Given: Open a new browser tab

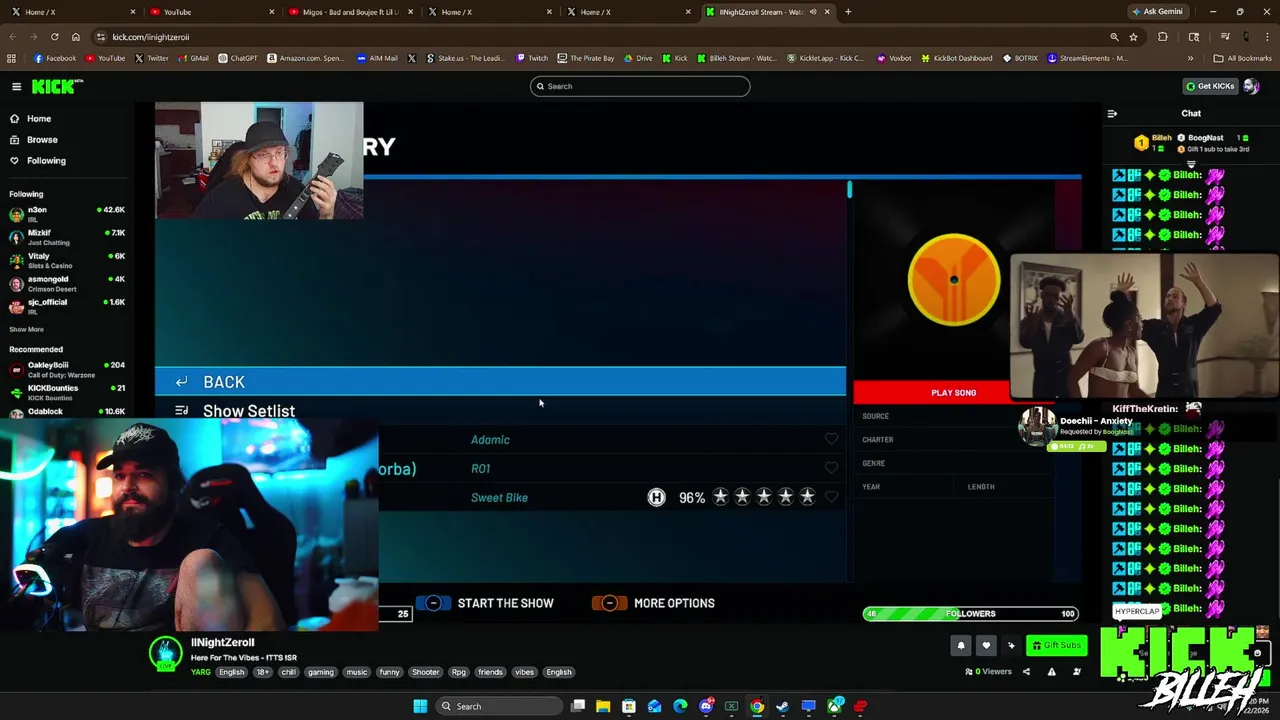Looking at the screenshot, I should pos(848,12).
